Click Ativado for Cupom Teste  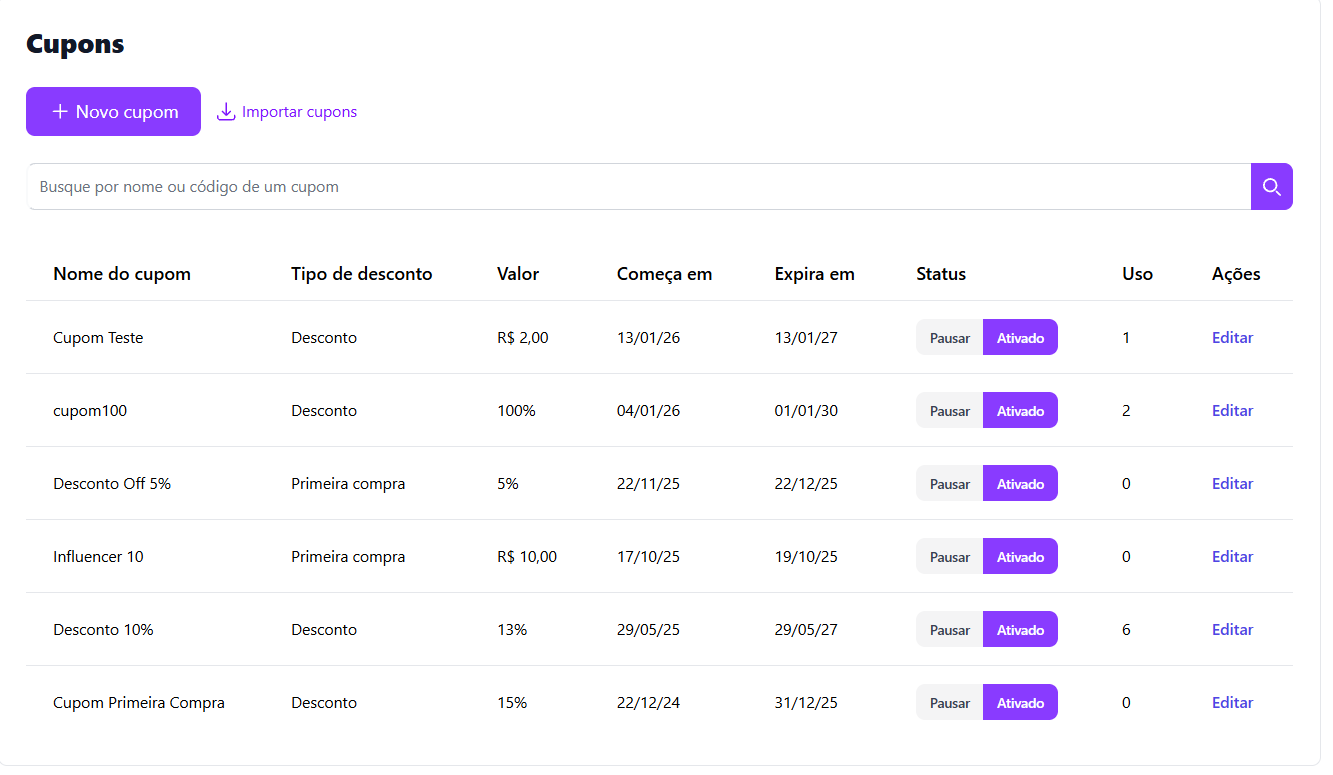pyautogui.click(x=1020, y=338)
